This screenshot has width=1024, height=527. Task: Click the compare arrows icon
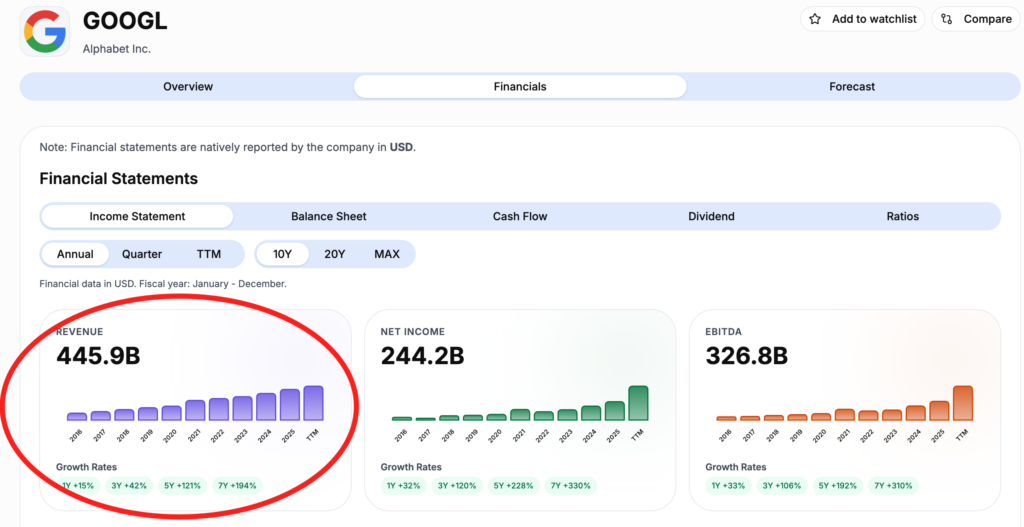[x=946, y=19]
